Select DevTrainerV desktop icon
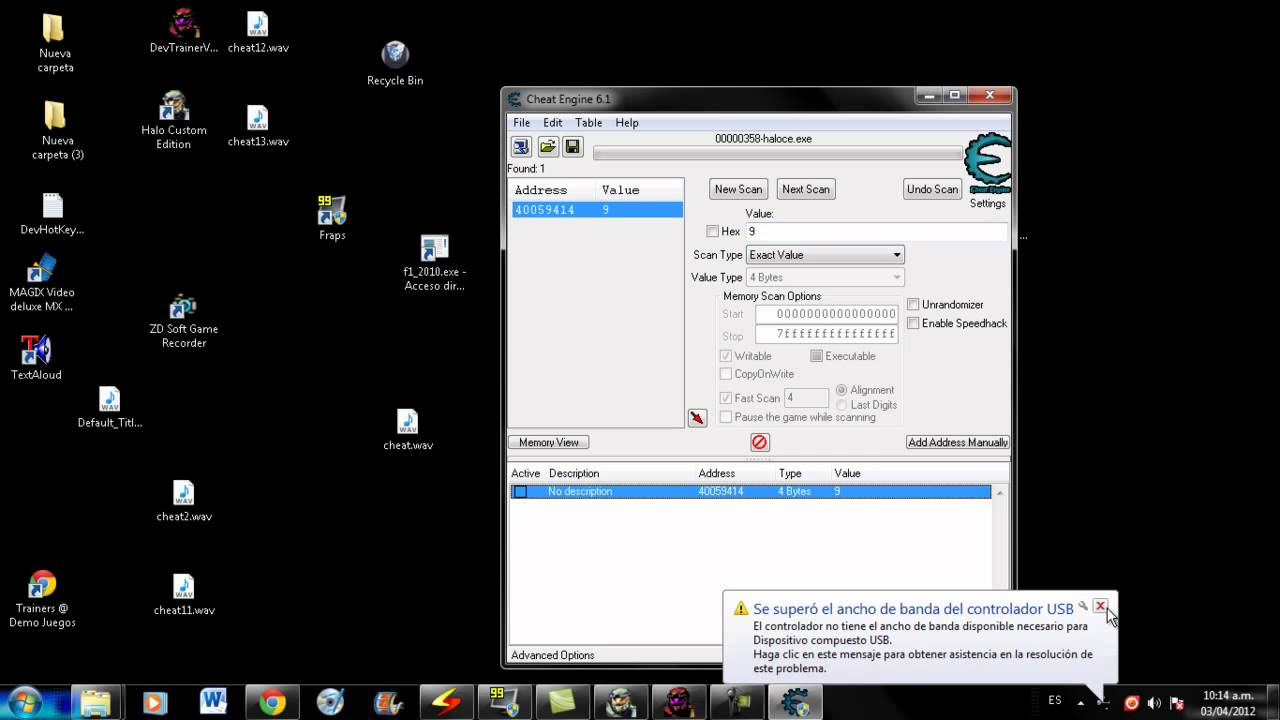Viewport: 1280px width, 720px height. coord(183,31)
